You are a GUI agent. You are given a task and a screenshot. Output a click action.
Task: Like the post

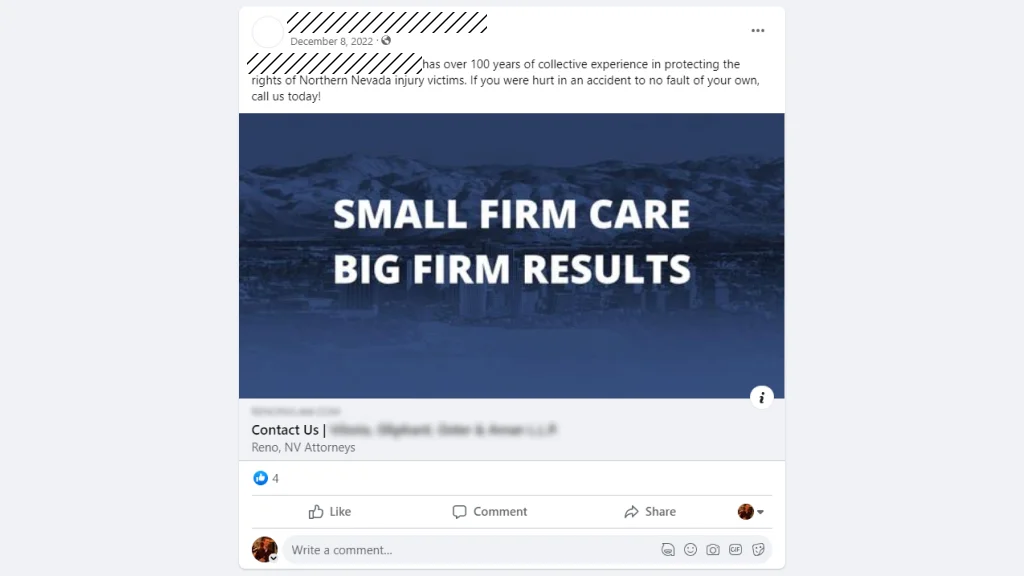tap(330, 511)
